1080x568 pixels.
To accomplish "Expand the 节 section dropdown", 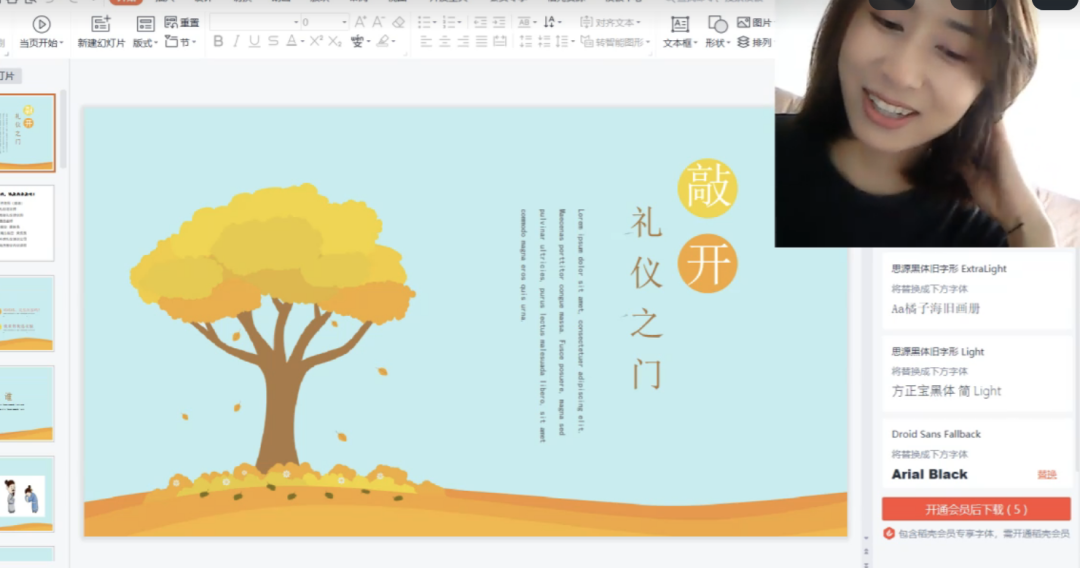I will [x=182, y=42].
